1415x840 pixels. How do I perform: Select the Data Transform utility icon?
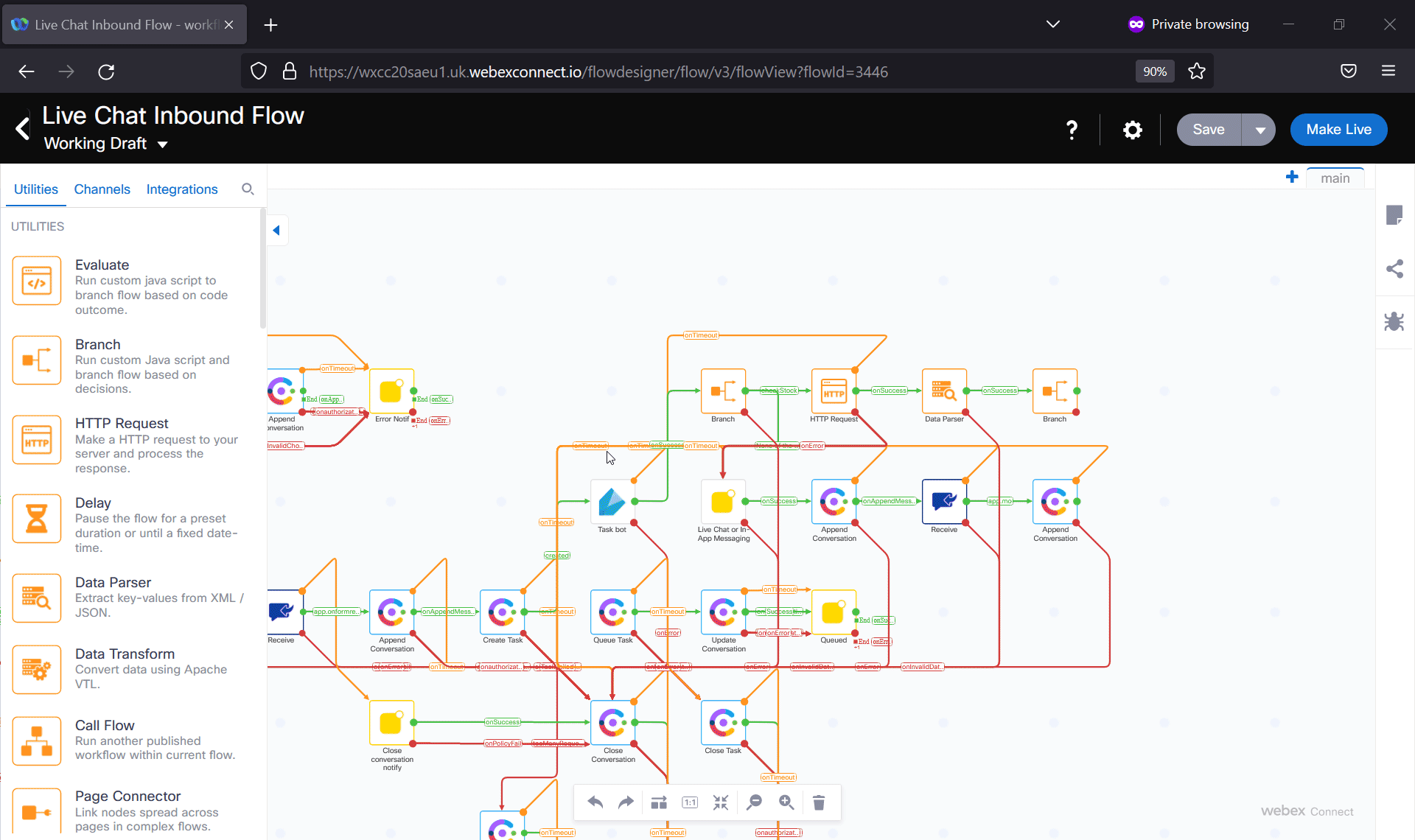coord(36,670)
